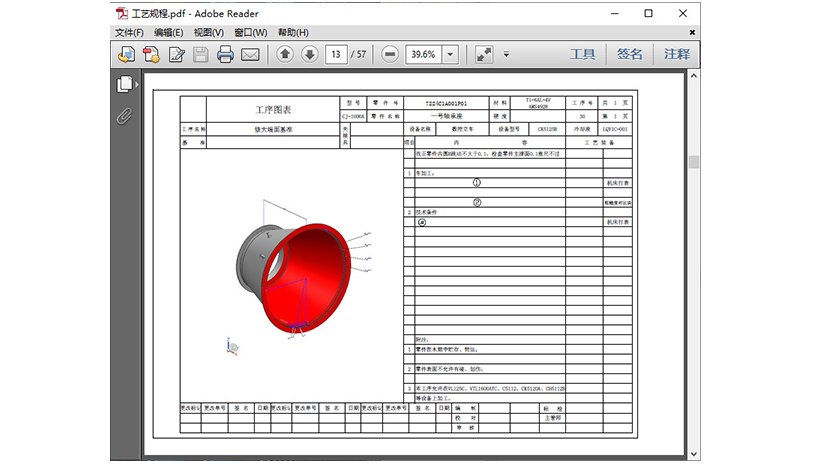Screen dimensions: 830x467
Task: Show the page thumbnails panel
Action: point(125,85)
